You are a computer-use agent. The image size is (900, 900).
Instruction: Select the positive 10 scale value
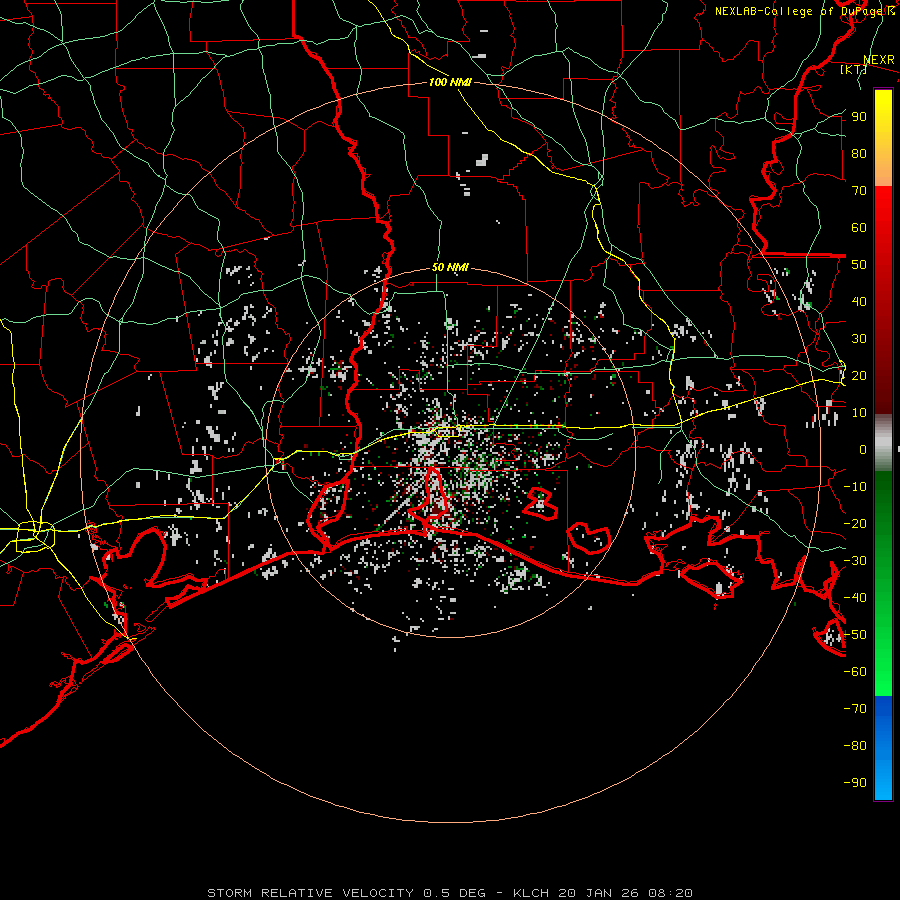(859, 413)
